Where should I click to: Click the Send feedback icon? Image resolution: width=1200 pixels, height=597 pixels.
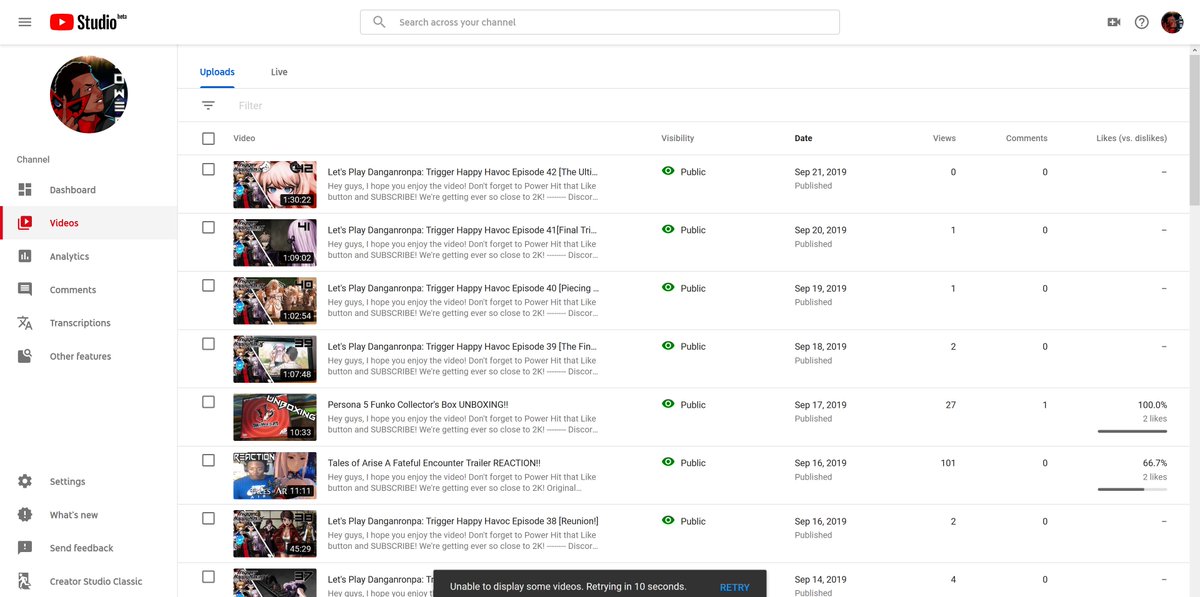click(25, 548)
